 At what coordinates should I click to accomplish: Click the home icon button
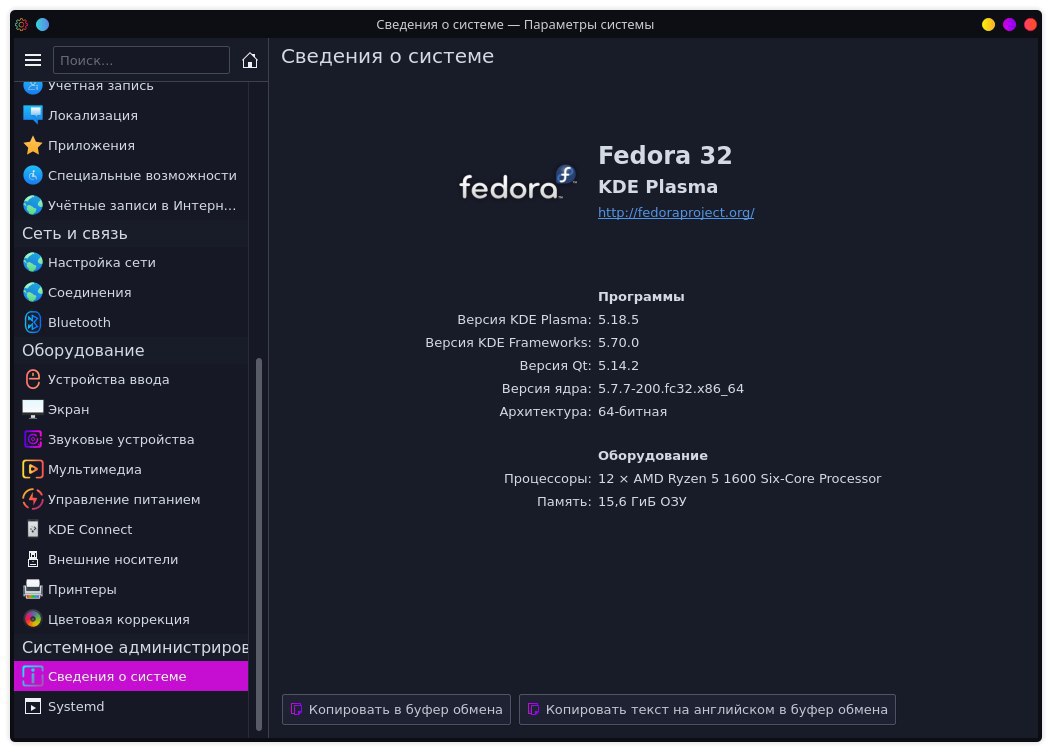pos(250,60)
